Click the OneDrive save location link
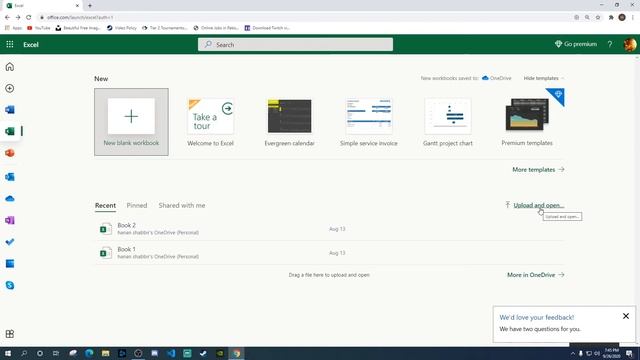The height and width of the screenshot is (360, 640). [497, 78]
